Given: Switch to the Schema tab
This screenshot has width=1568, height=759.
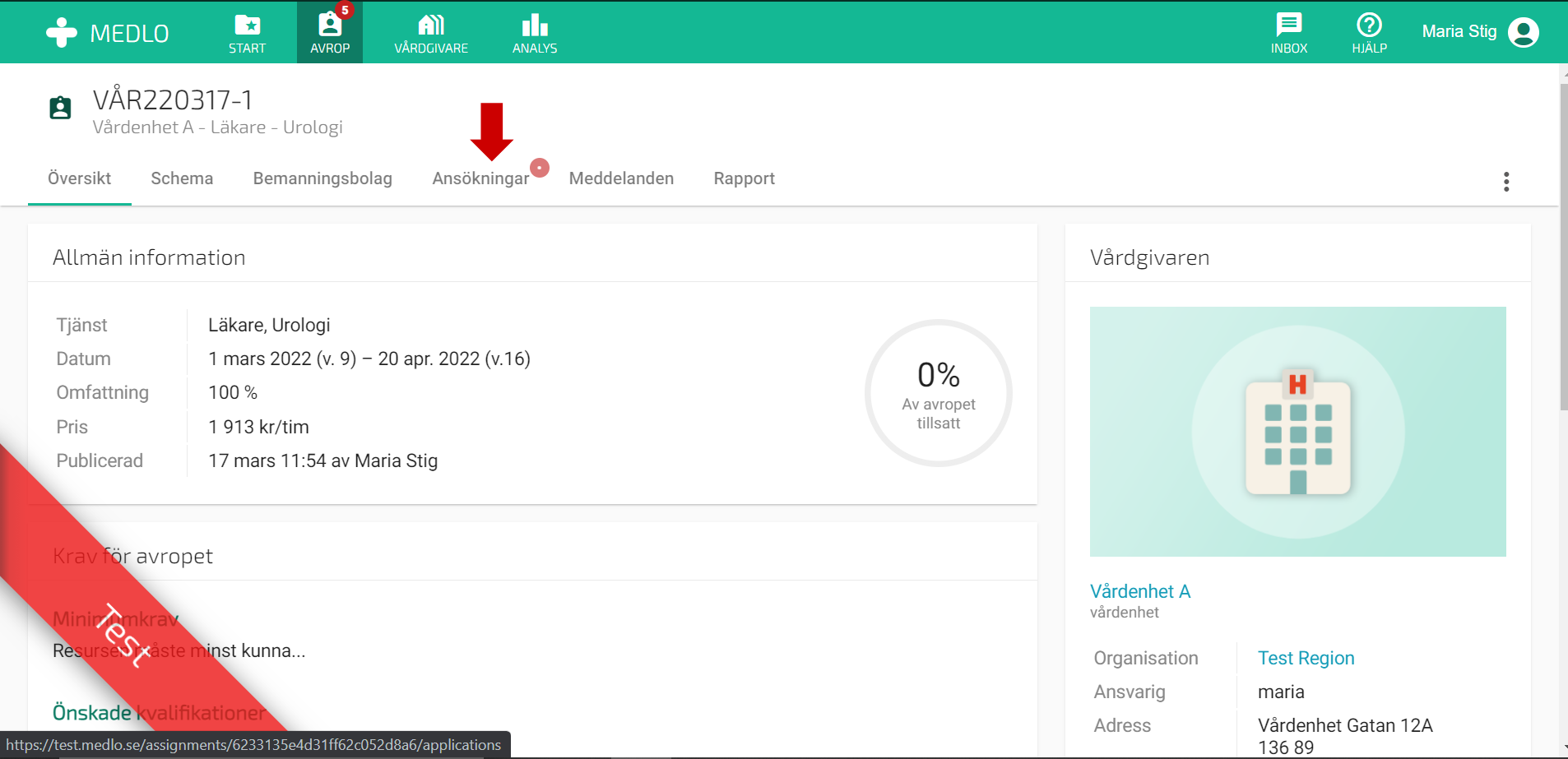Looking at the screenshot, I should pyautogui.click(x=182, y=178).
